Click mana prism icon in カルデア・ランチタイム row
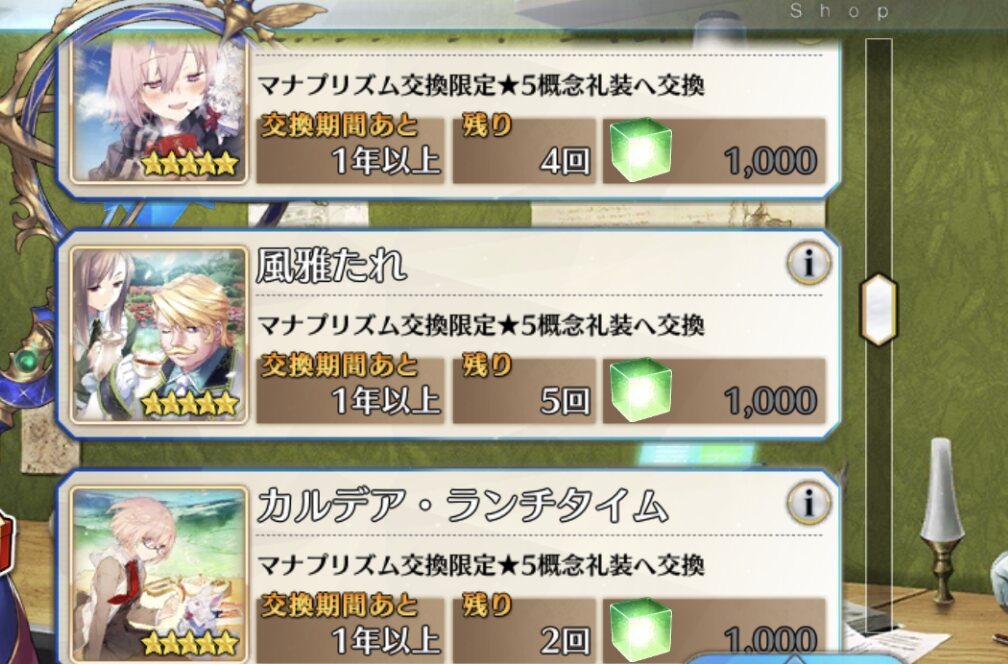 coord(640,630)
